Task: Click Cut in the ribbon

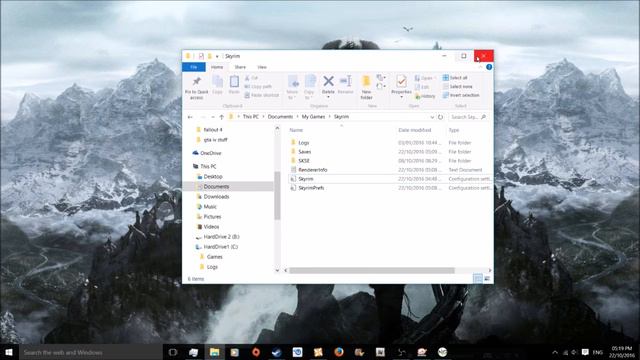Action: click(251, 78)
